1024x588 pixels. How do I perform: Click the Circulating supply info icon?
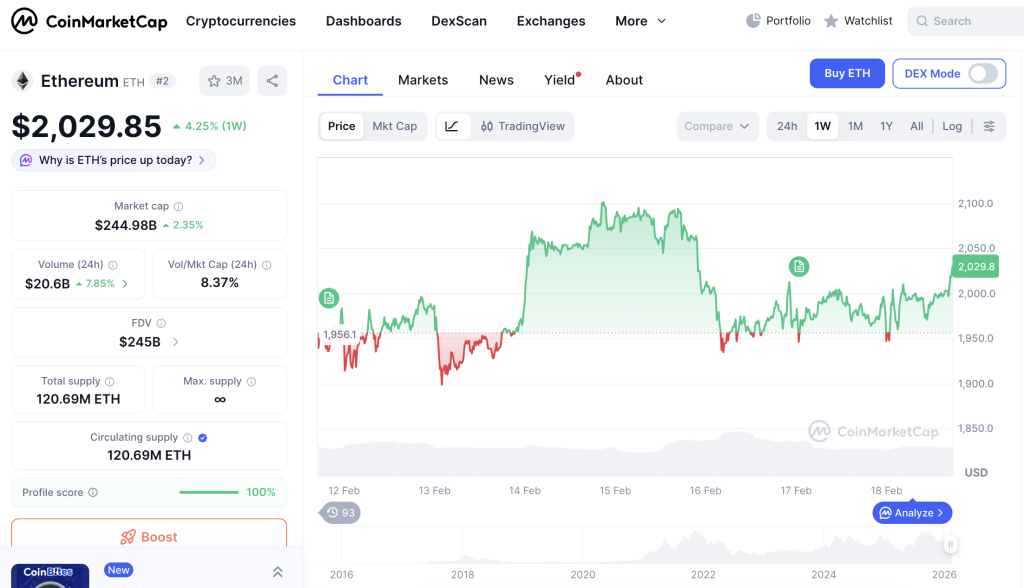tap(187, 438)
